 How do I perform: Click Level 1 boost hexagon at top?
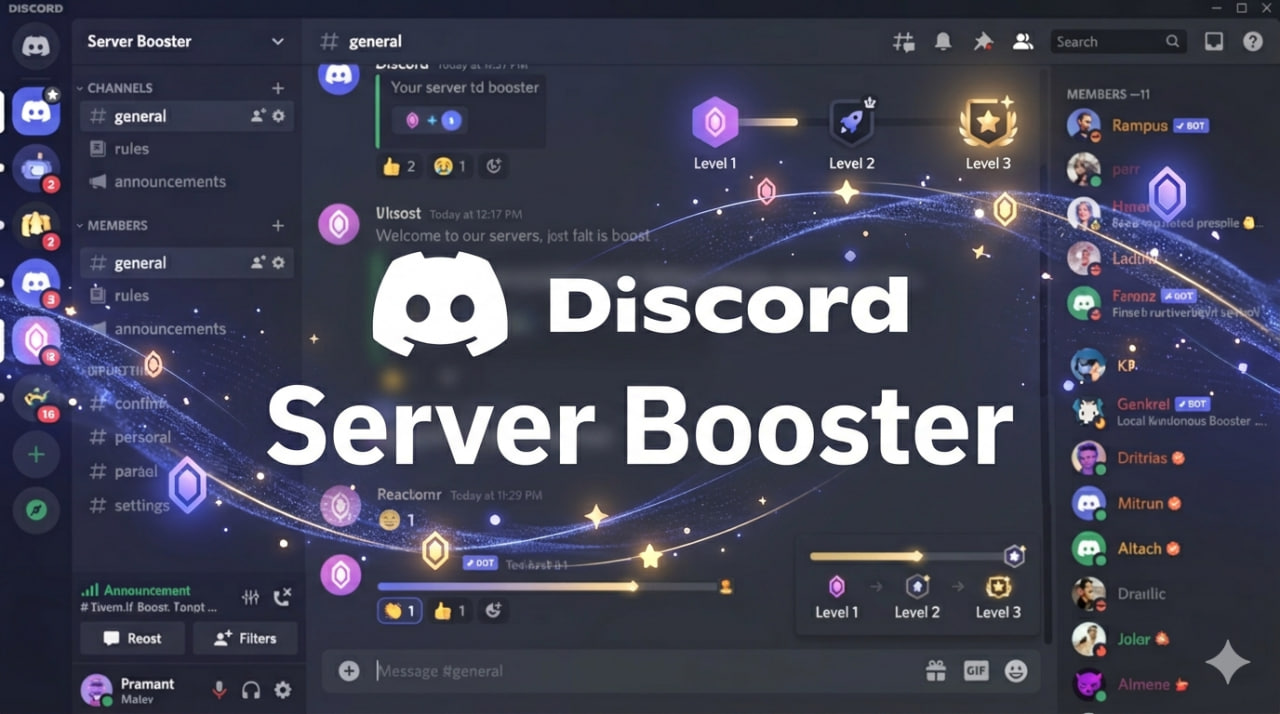715,123
